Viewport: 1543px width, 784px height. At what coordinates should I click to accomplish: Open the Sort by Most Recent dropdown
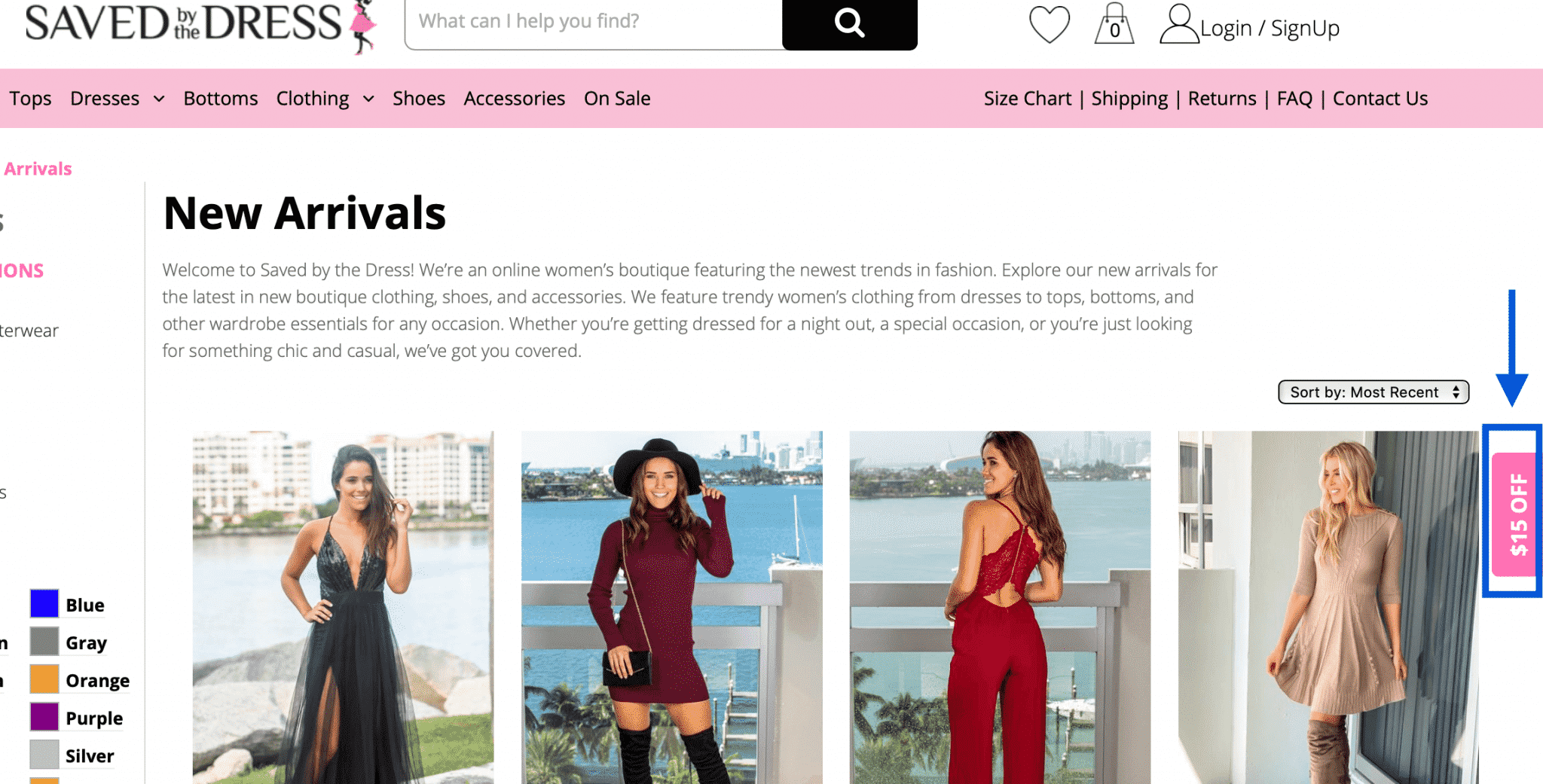pyautogui.click(x=1373, y=392)
